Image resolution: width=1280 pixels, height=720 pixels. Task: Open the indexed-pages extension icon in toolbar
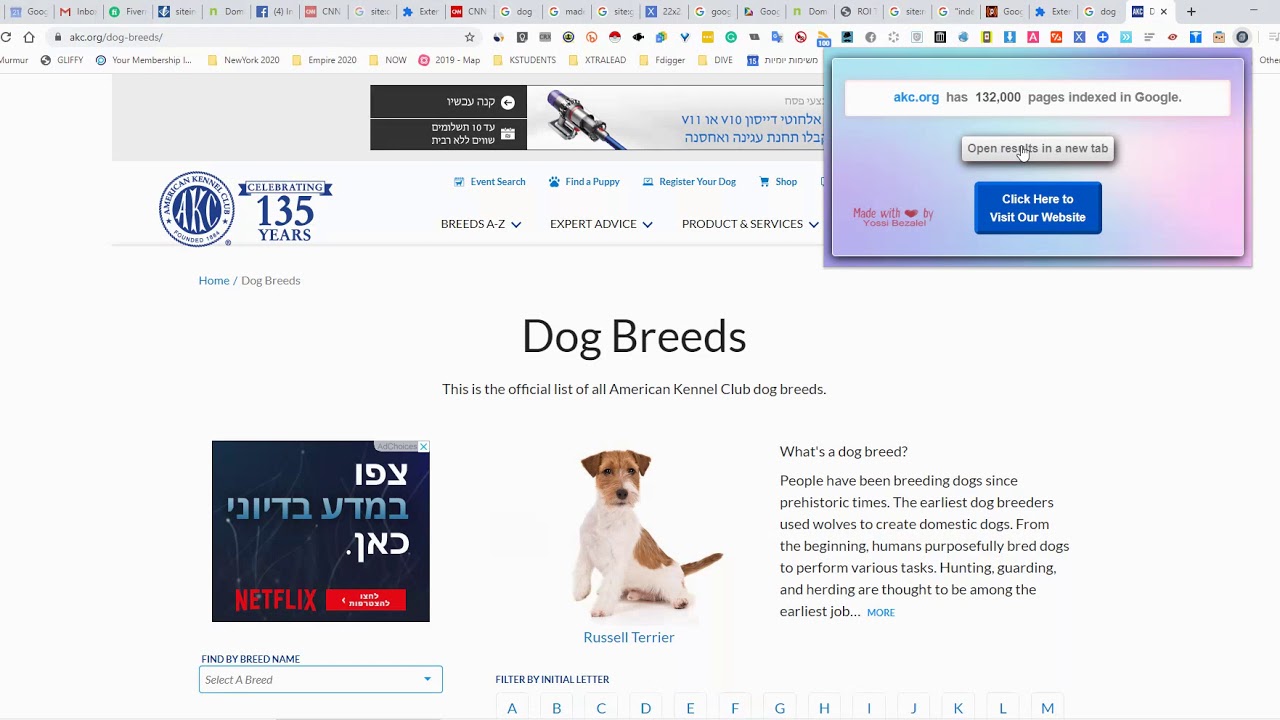pyautogui.click(x=1241, y=37)
